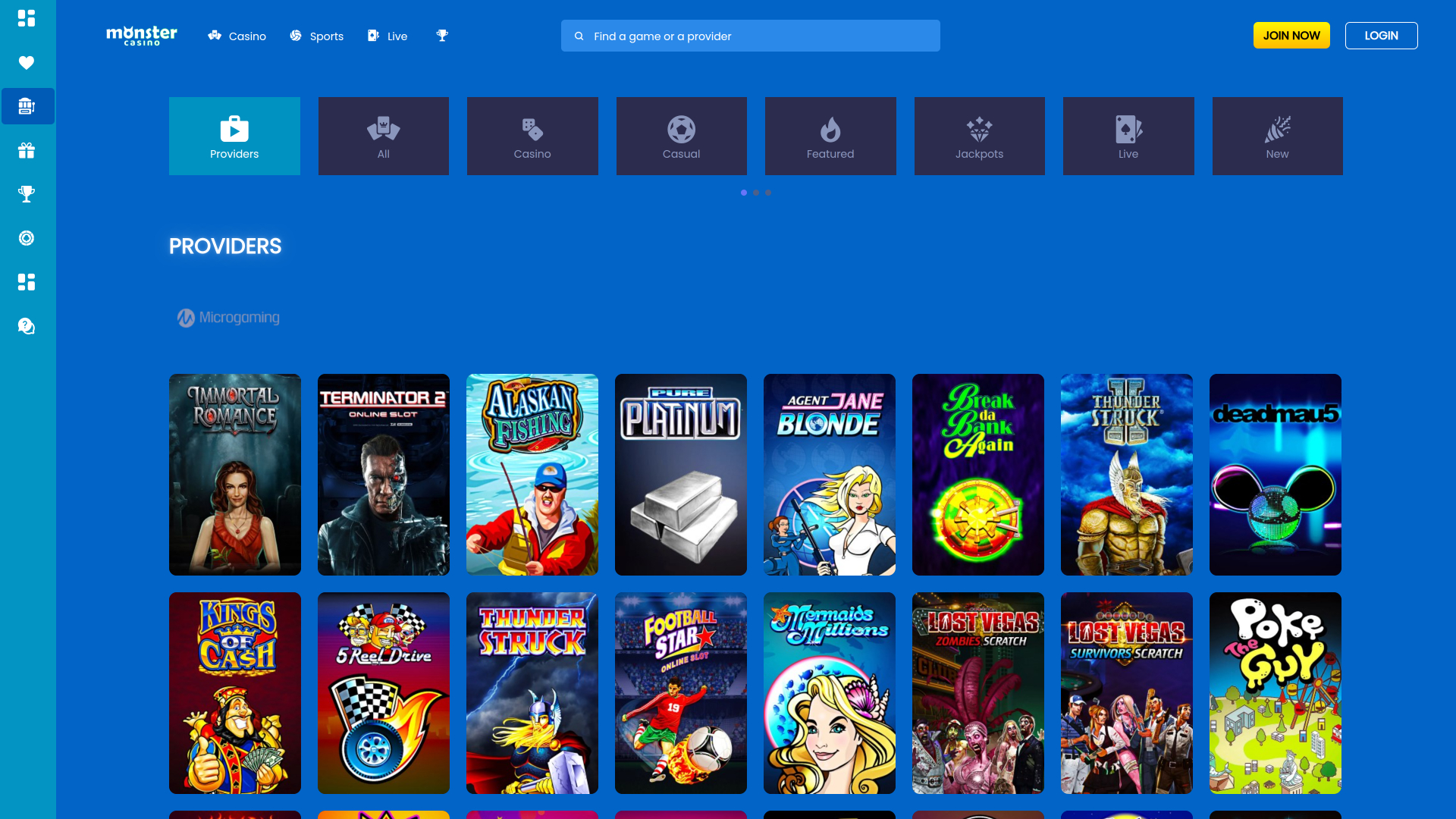Select the third pagination dot under categories

pyautogui.click(x=768, y=193)
